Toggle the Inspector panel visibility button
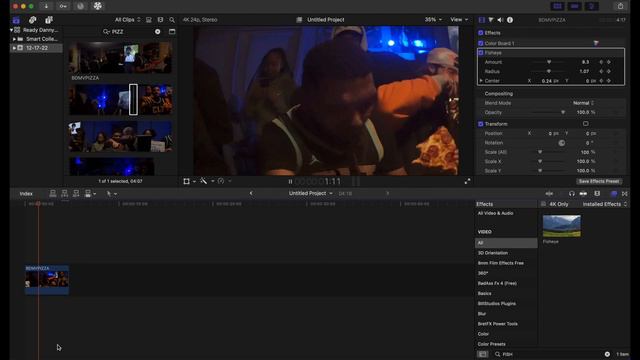 click(591, 6)
